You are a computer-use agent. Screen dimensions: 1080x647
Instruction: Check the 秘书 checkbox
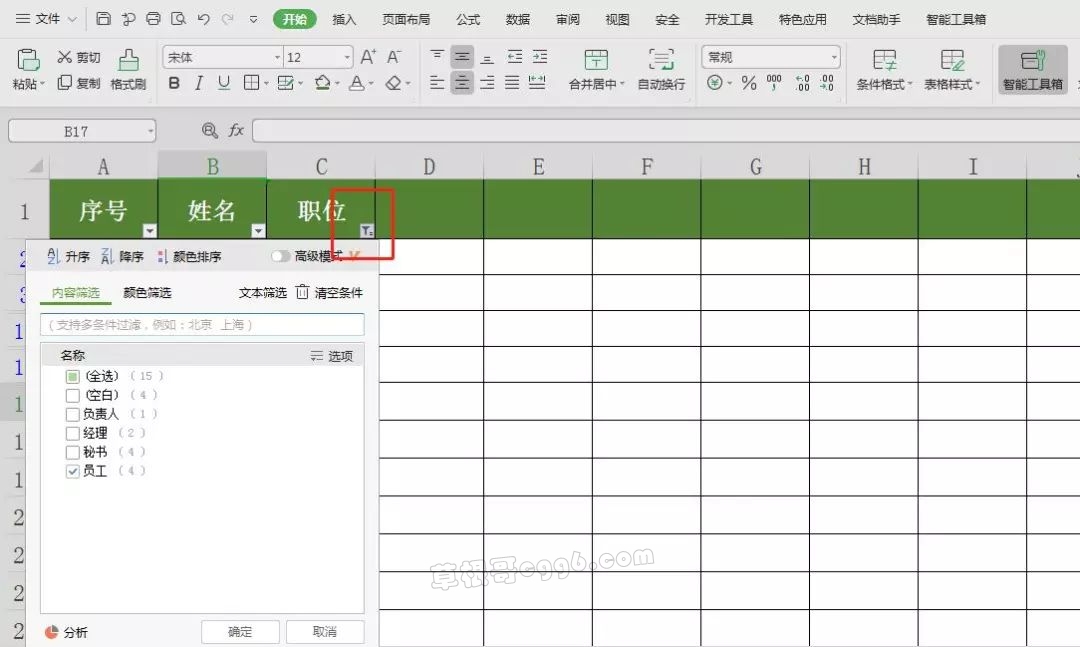tap(73, 452)
